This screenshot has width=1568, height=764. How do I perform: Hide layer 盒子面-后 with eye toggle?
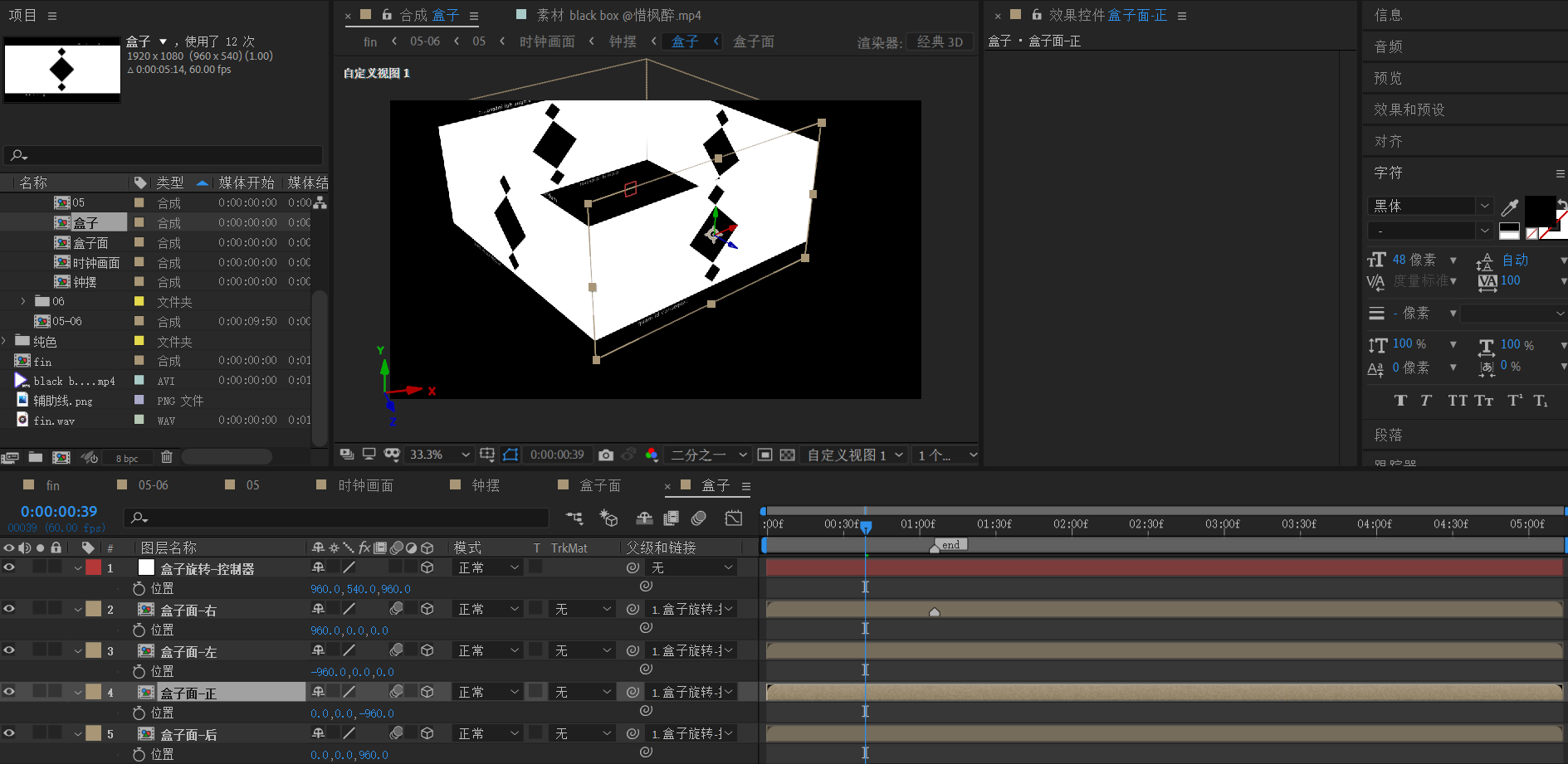coord(9,733)
